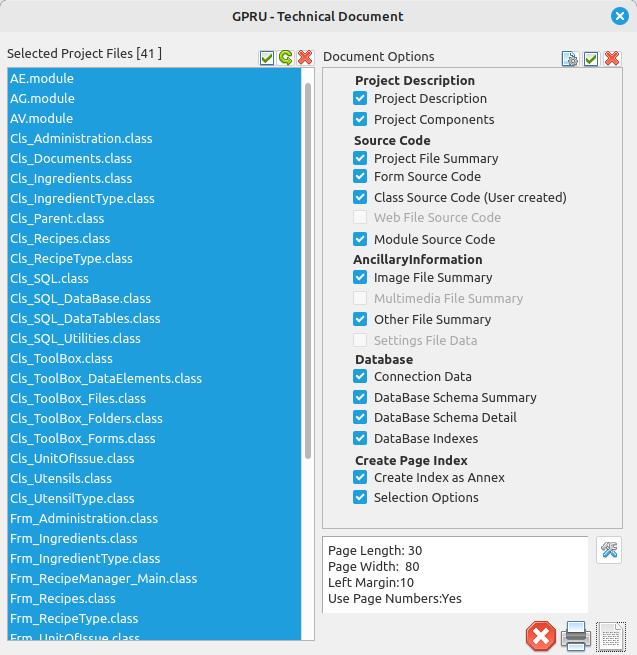Uncheck the Image File Summary option
Viewport: 637px width, 655px height.
(360, 277)
